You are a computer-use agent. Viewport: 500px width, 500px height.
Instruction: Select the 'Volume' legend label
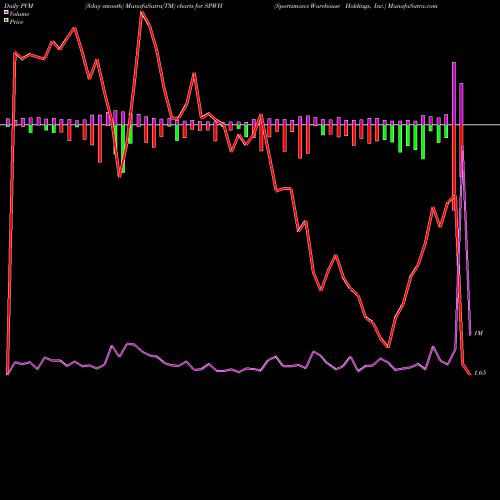point(19,14)
